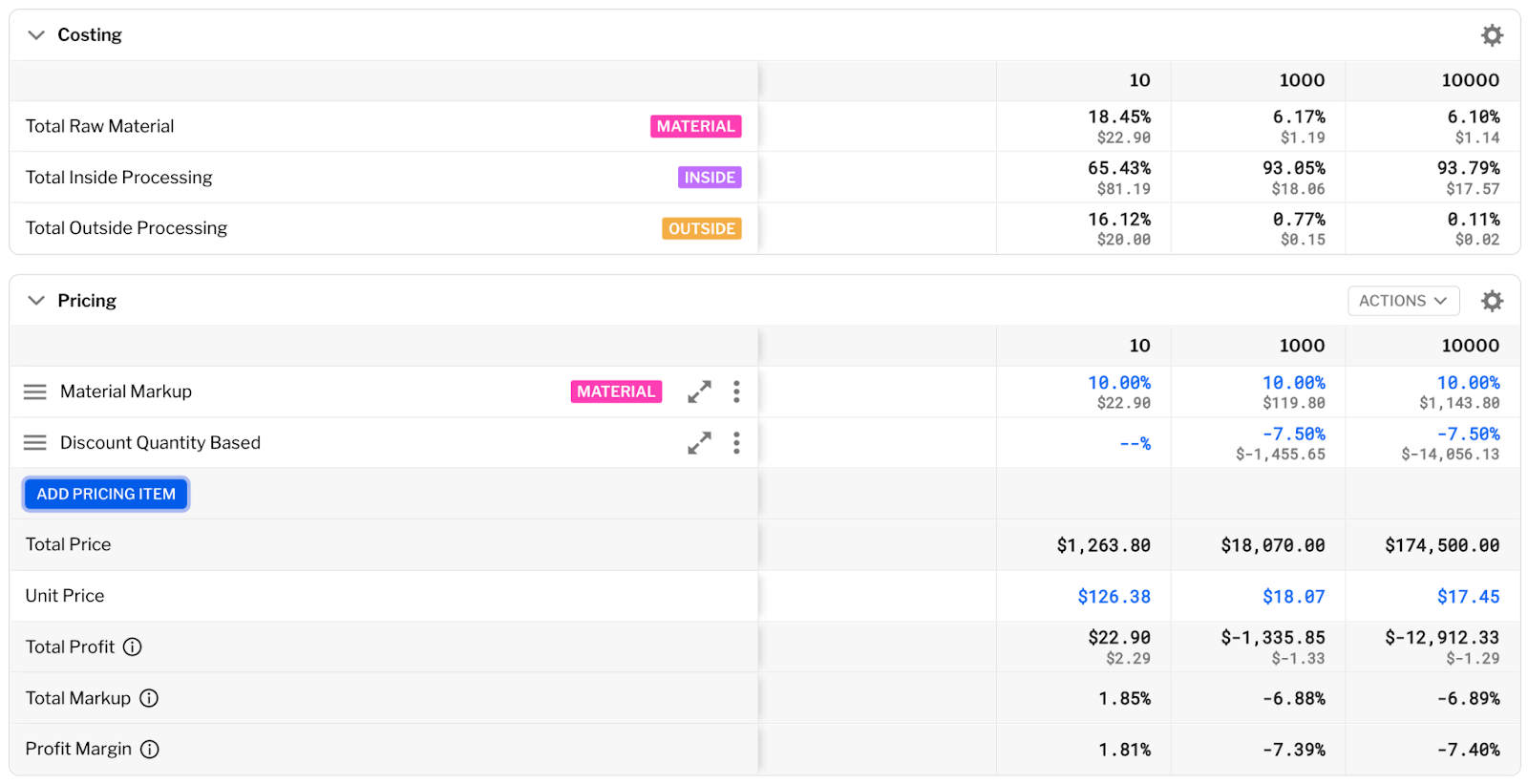Open Discount Quantity Based three-dot menu
The image size is (1528, 784).
736,443
